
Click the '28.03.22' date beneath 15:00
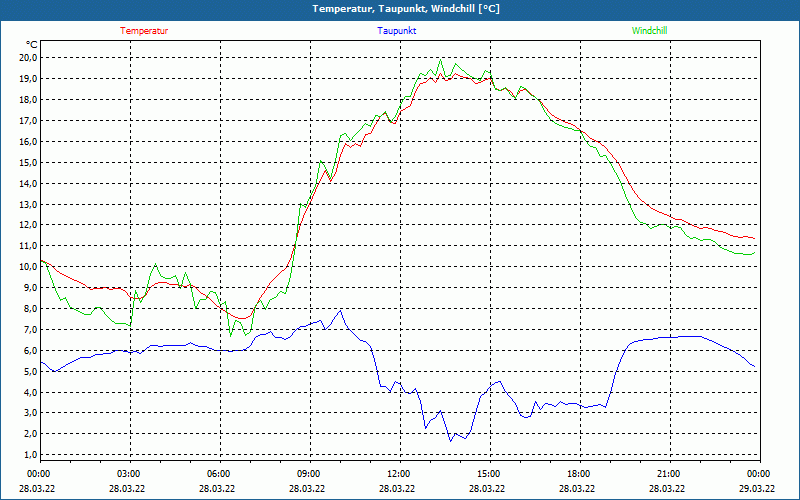487,488
